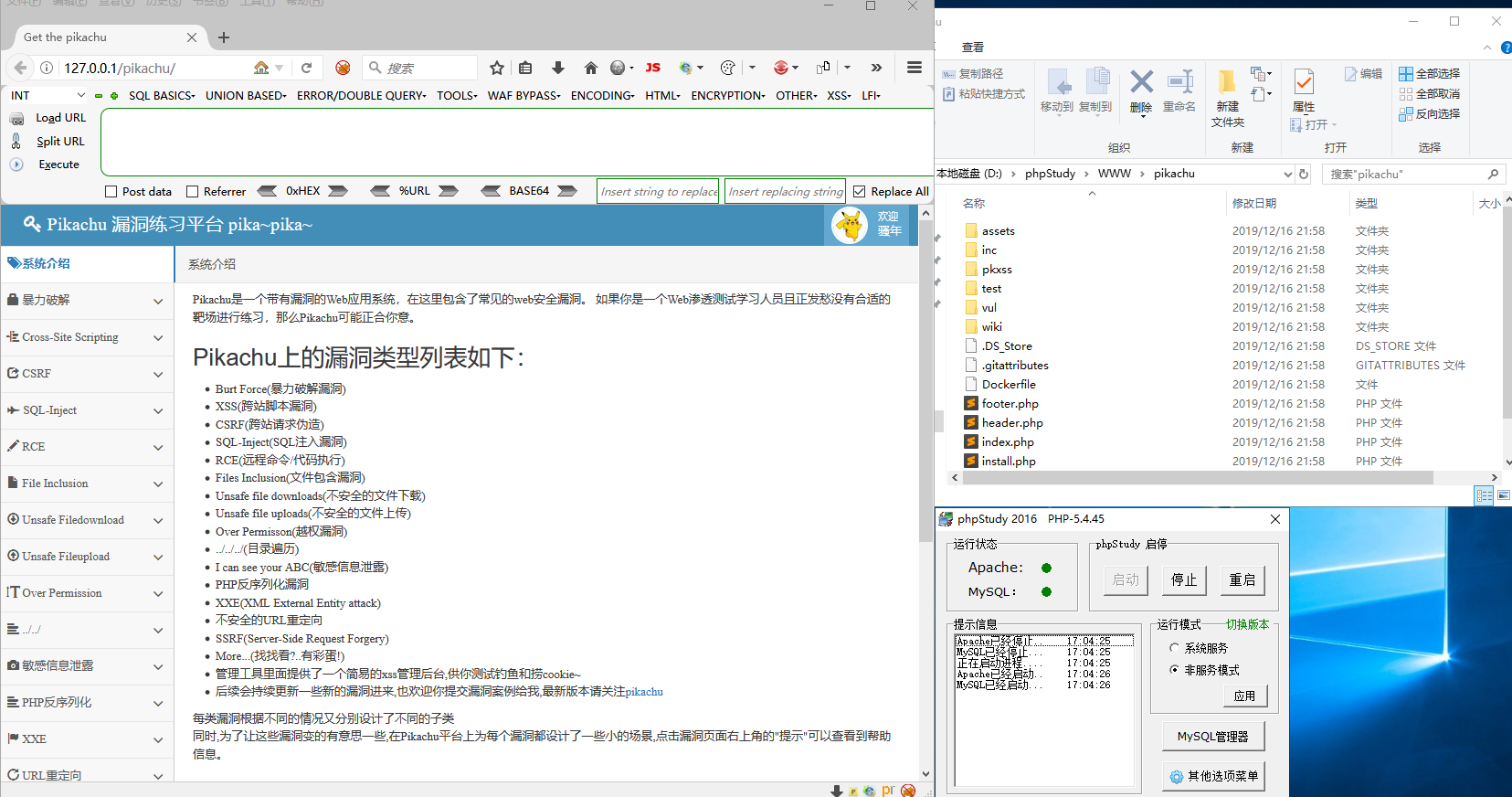Open the XSS menu in HackBar
The width and height of the screenshot is (1512, 797).
[x=839, y=95]
